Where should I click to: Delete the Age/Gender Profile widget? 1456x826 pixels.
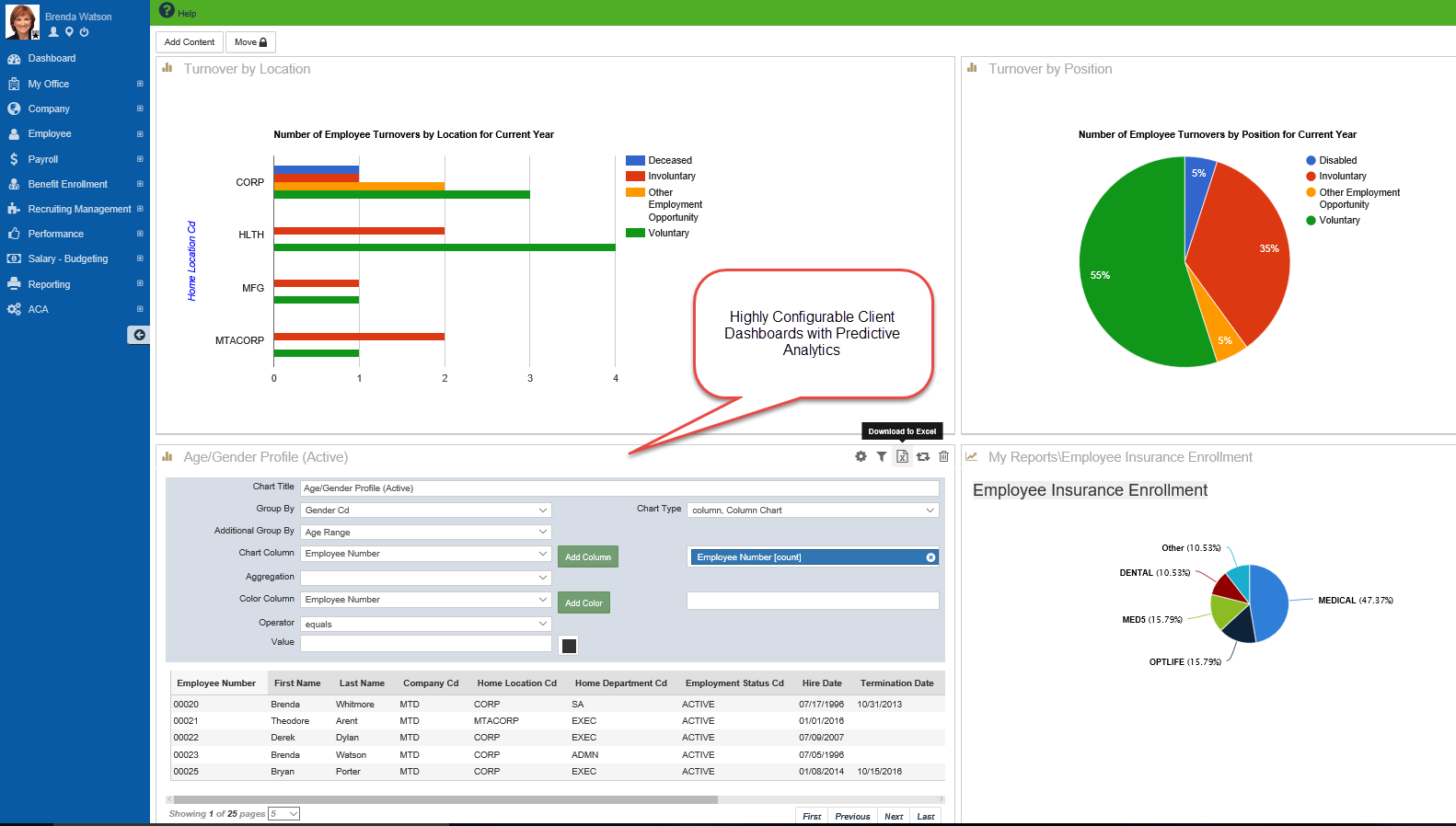click(x=943, y=456)
